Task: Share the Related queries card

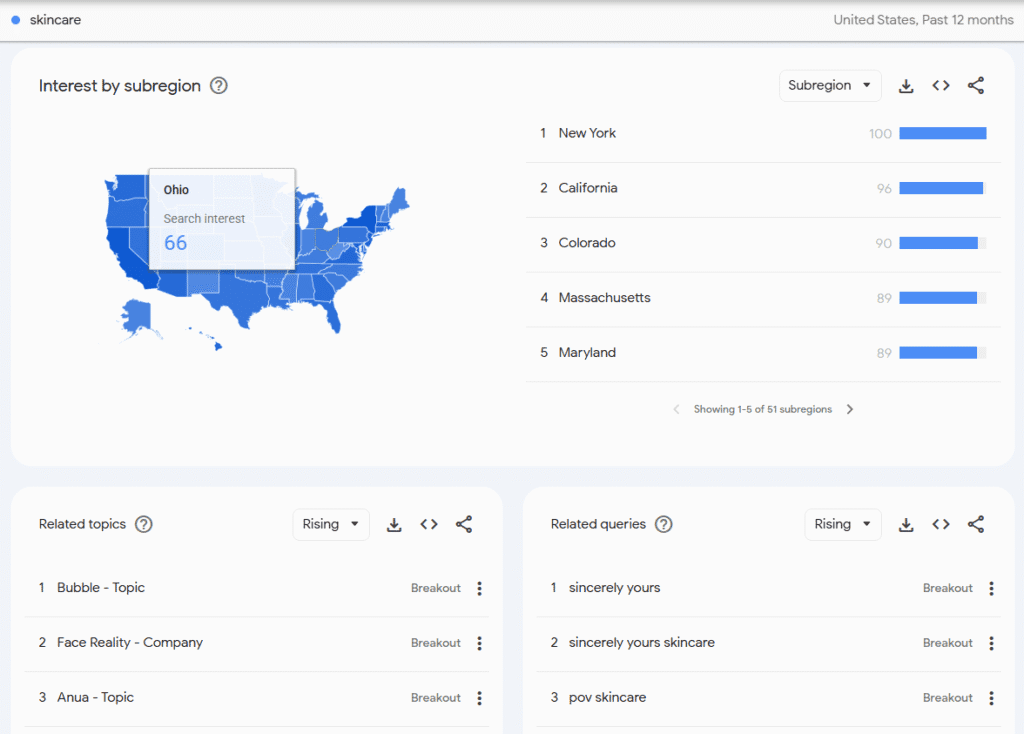Action: coord(976,525)
